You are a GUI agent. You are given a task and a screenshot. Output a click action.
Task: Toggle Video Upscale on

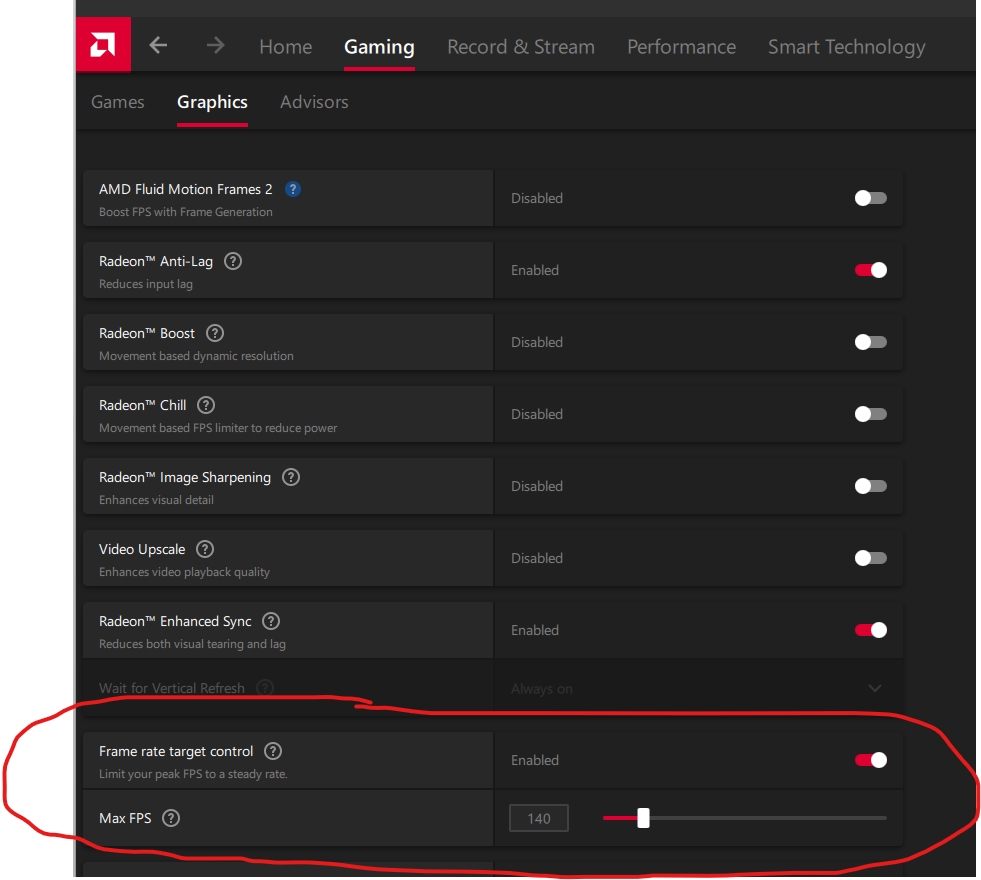870,558
